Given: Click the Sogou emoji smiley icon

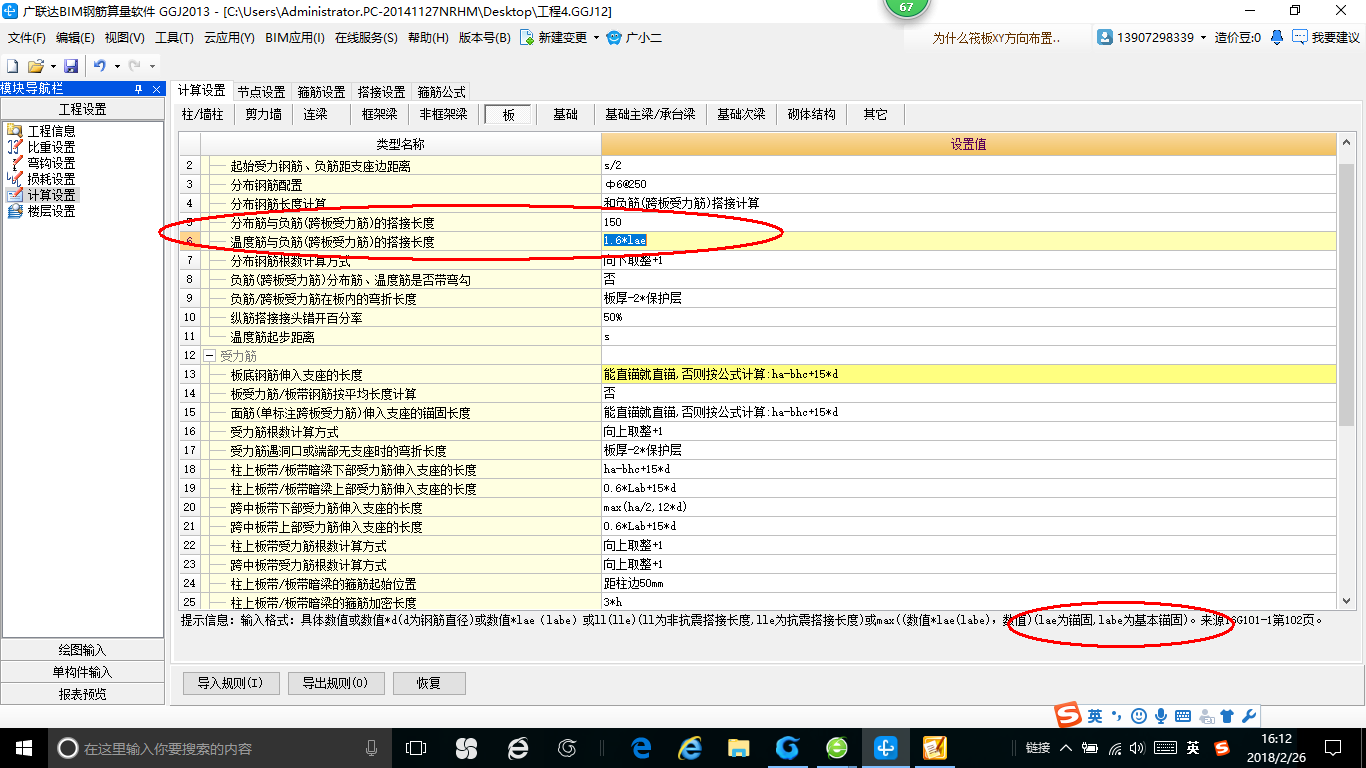Looking at the screenshot, I should pos(1138,716).
